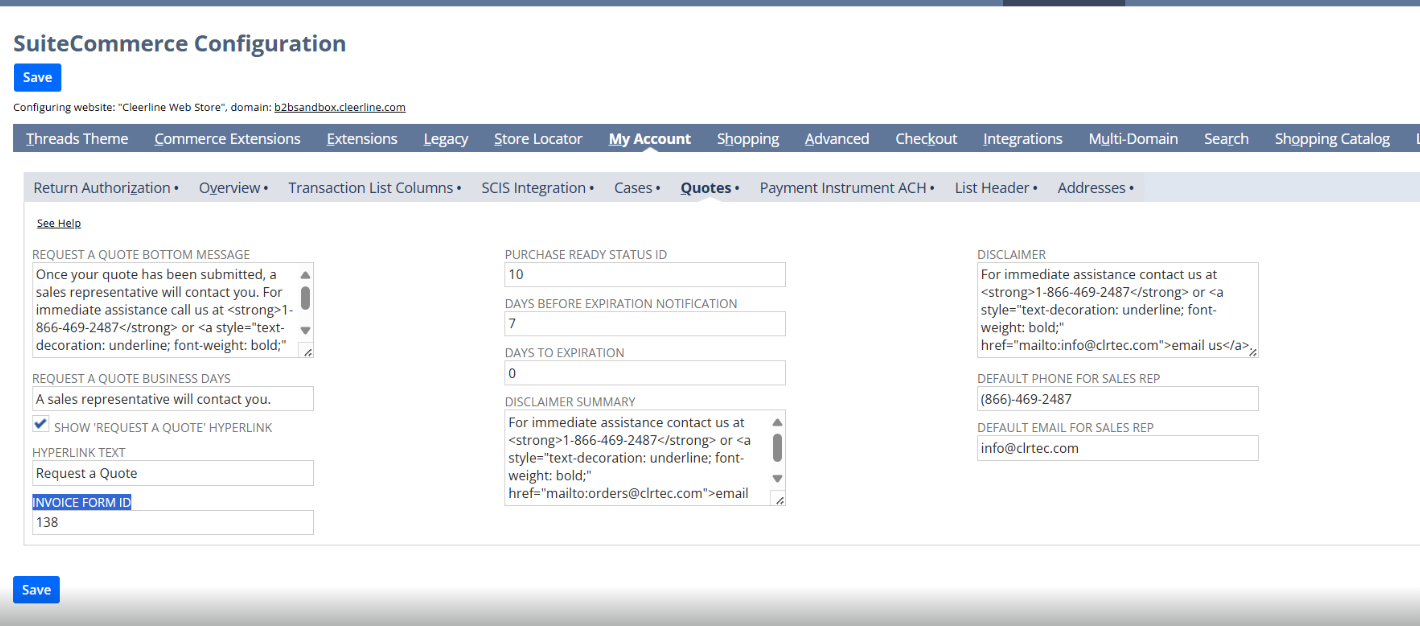
Task: Click resize handle of Disclaimer Summary text area
Action: click(778, 499)
